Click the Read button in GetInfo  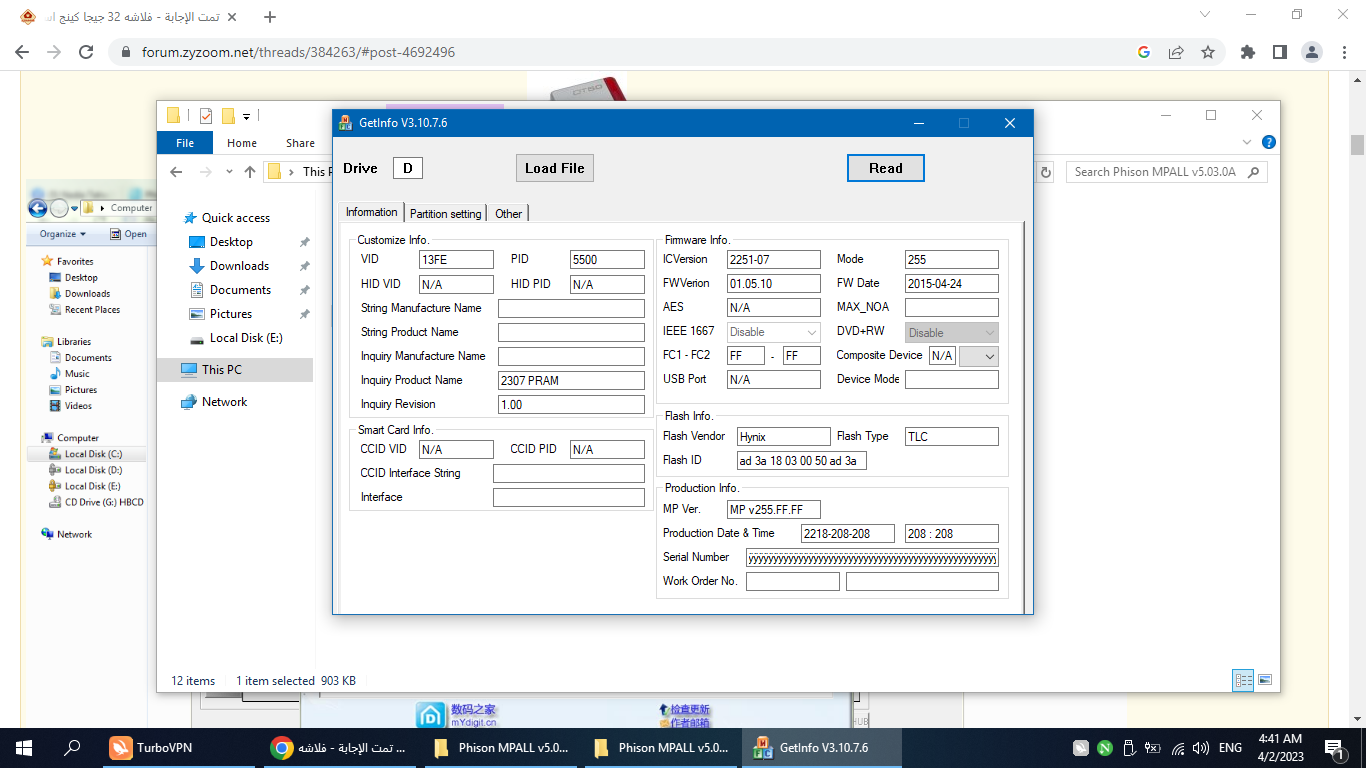click(885, 168)
